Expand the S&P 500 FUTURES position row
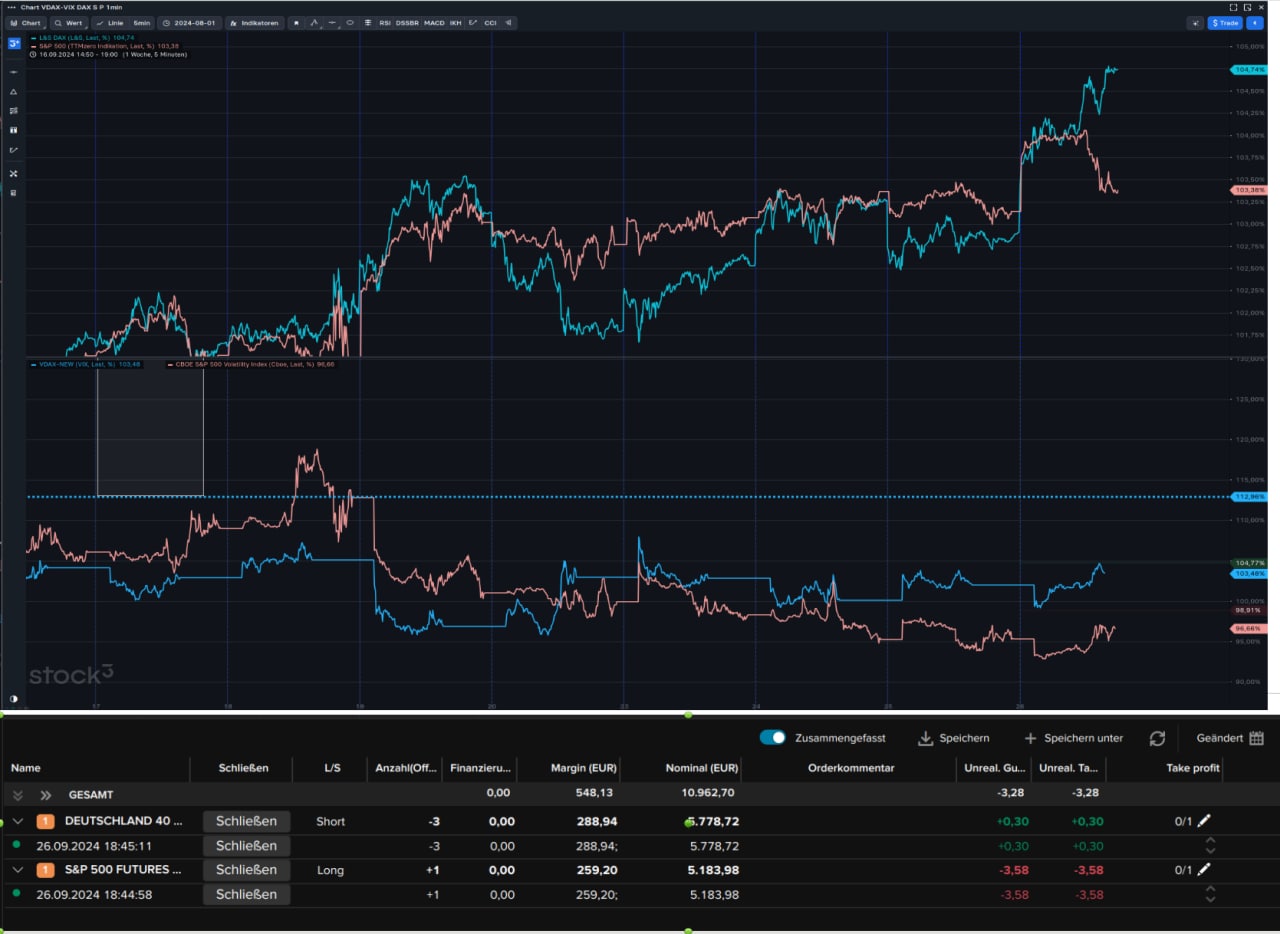The width and height of the screenshot is (1280, 934). coord(17,869)
